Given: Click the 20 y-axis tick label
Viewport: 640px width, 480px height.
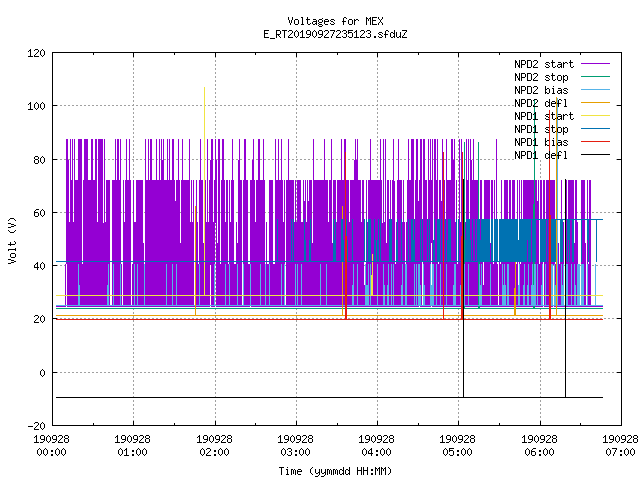Looking at the screenshot, I should pyautogui.click(x=39, y=319).
